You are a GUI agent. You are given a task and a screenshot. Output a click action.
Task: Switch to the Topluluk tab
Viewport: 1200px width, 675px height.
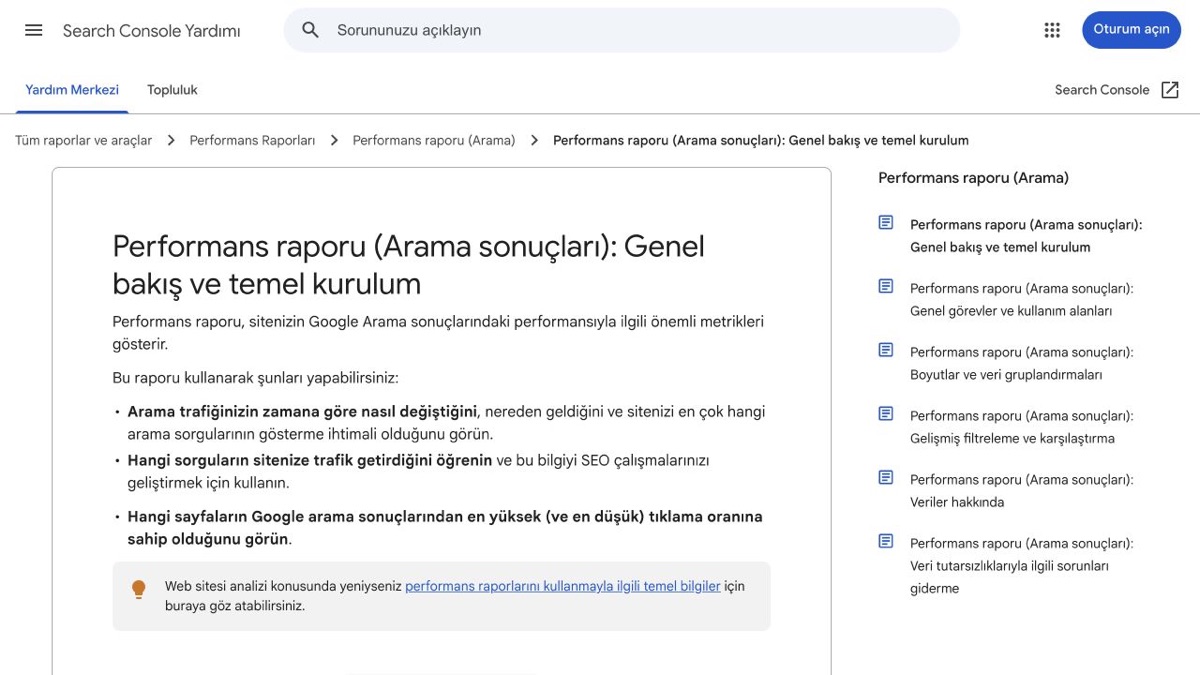(x=172, y=90)
